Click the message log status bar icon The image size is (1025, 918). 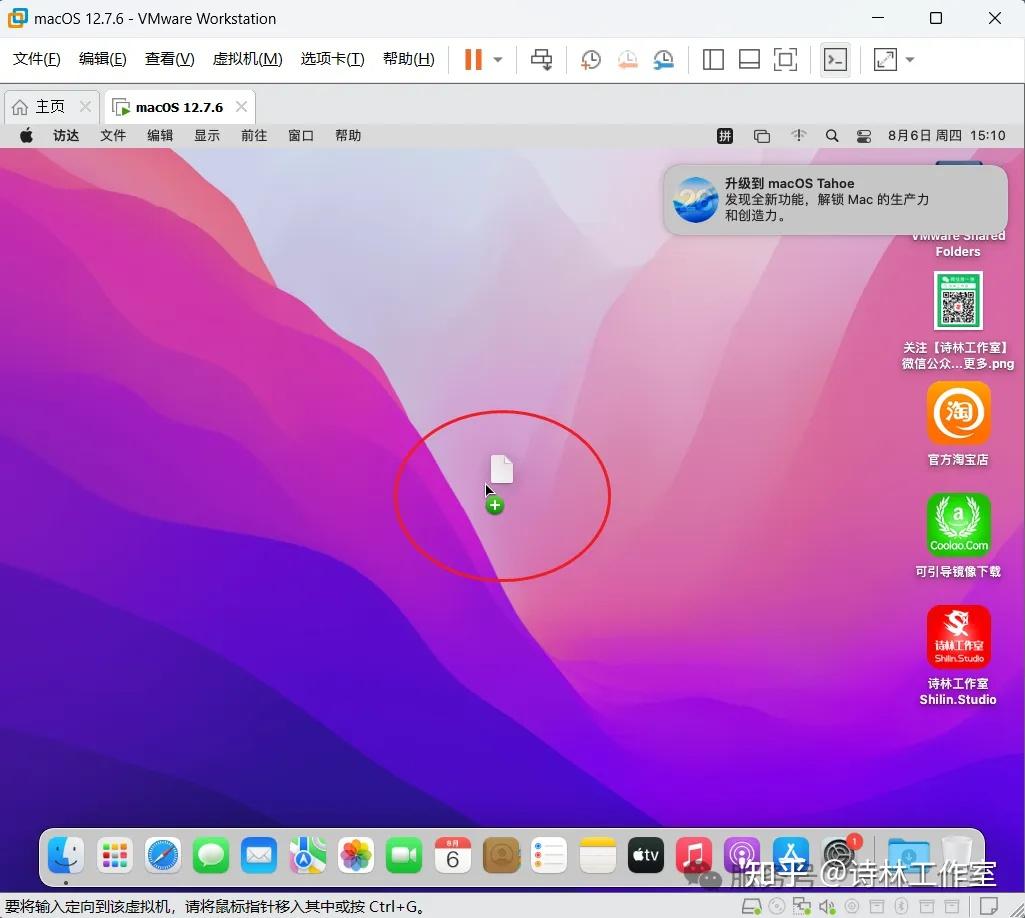988,906
